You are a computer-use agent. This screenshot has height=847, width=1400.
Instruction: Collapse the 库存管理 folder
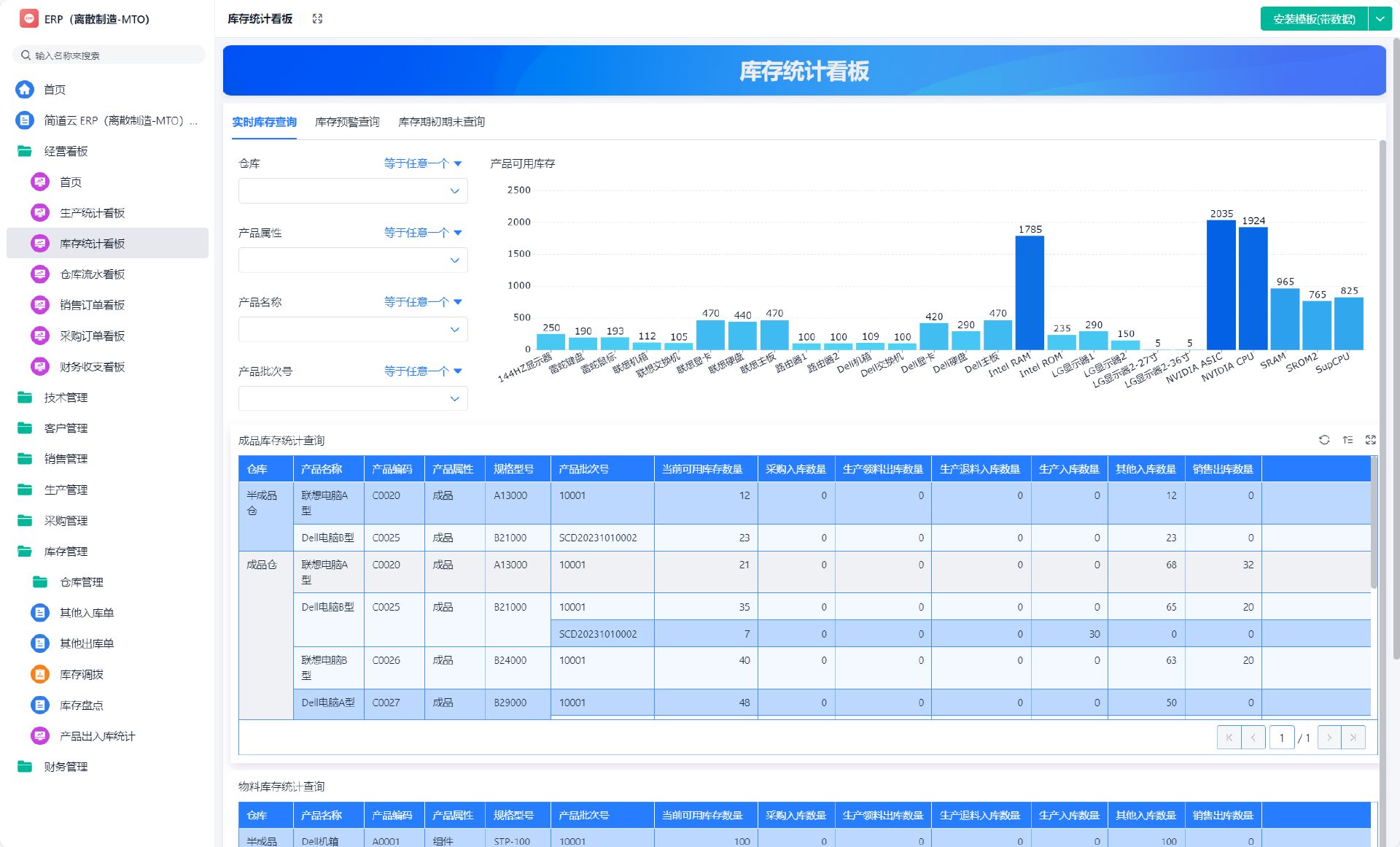pyautogui.click(x=66, y=552)
